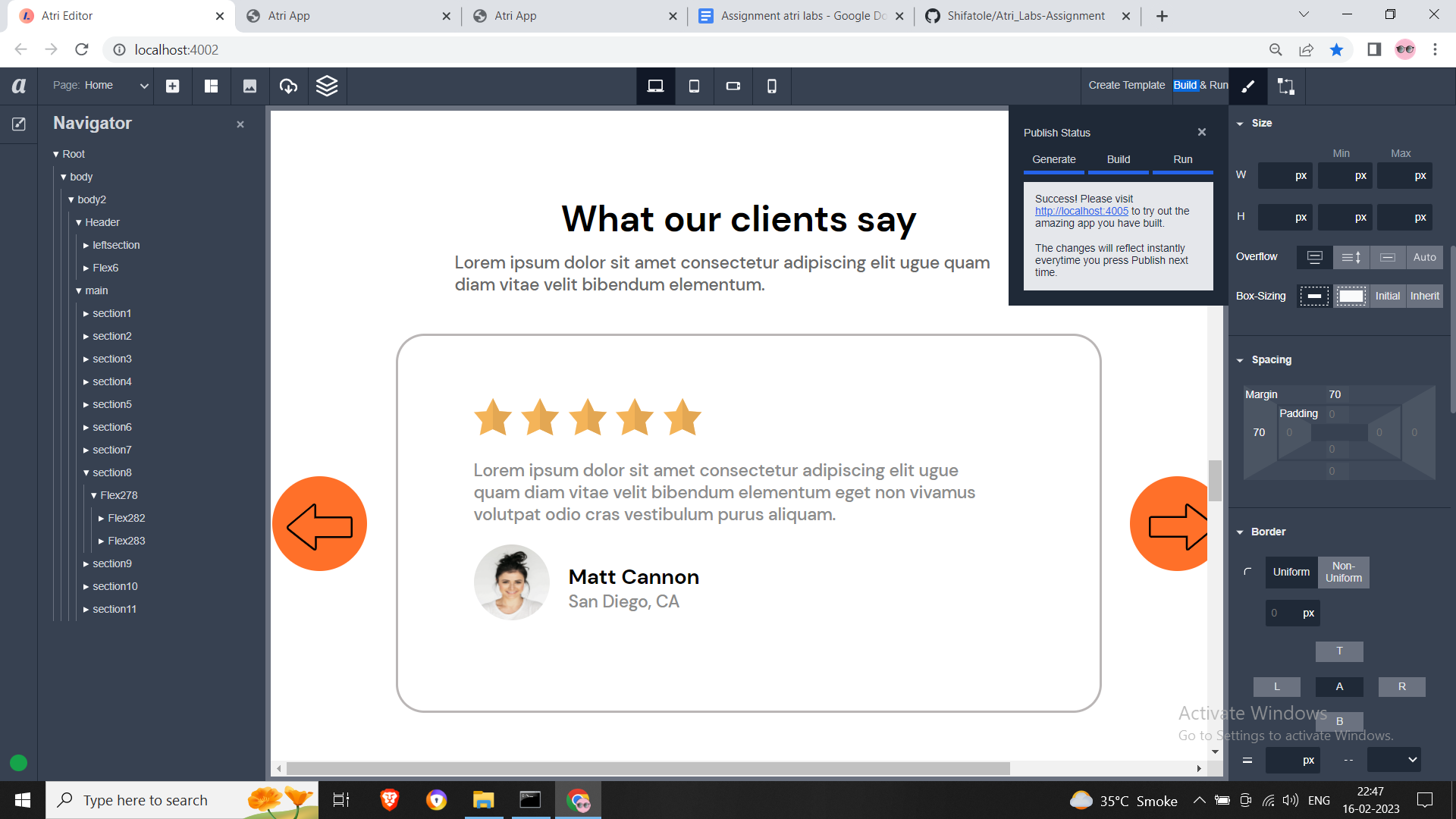
Task: Collapse the Spacing section
Action: pyautogui.click(x=1240, y=360)
